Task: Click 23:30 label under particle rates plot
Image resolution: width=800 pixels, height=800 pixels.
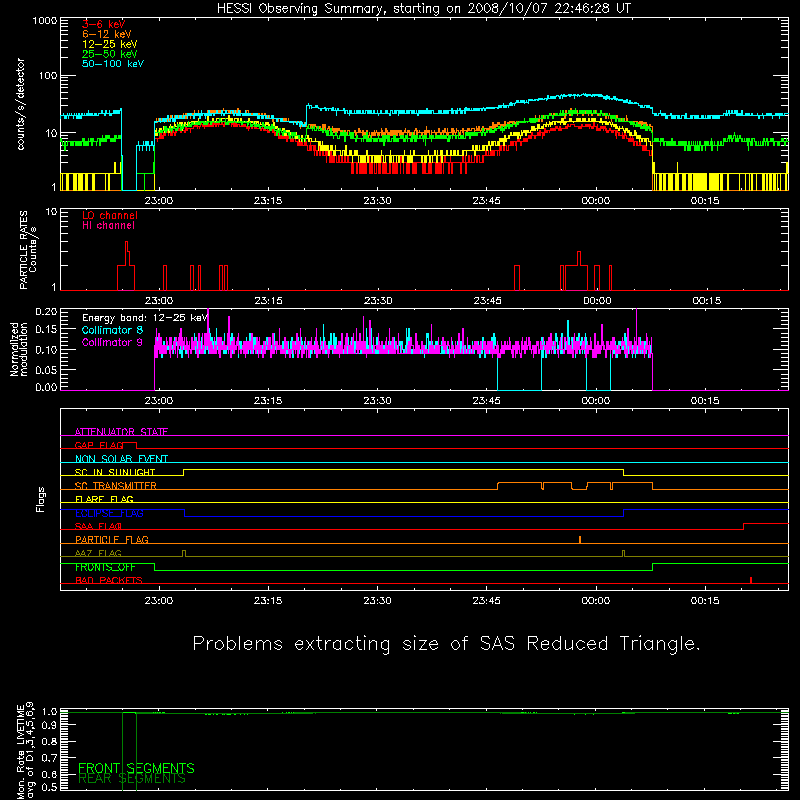Action: coord(378,301)
